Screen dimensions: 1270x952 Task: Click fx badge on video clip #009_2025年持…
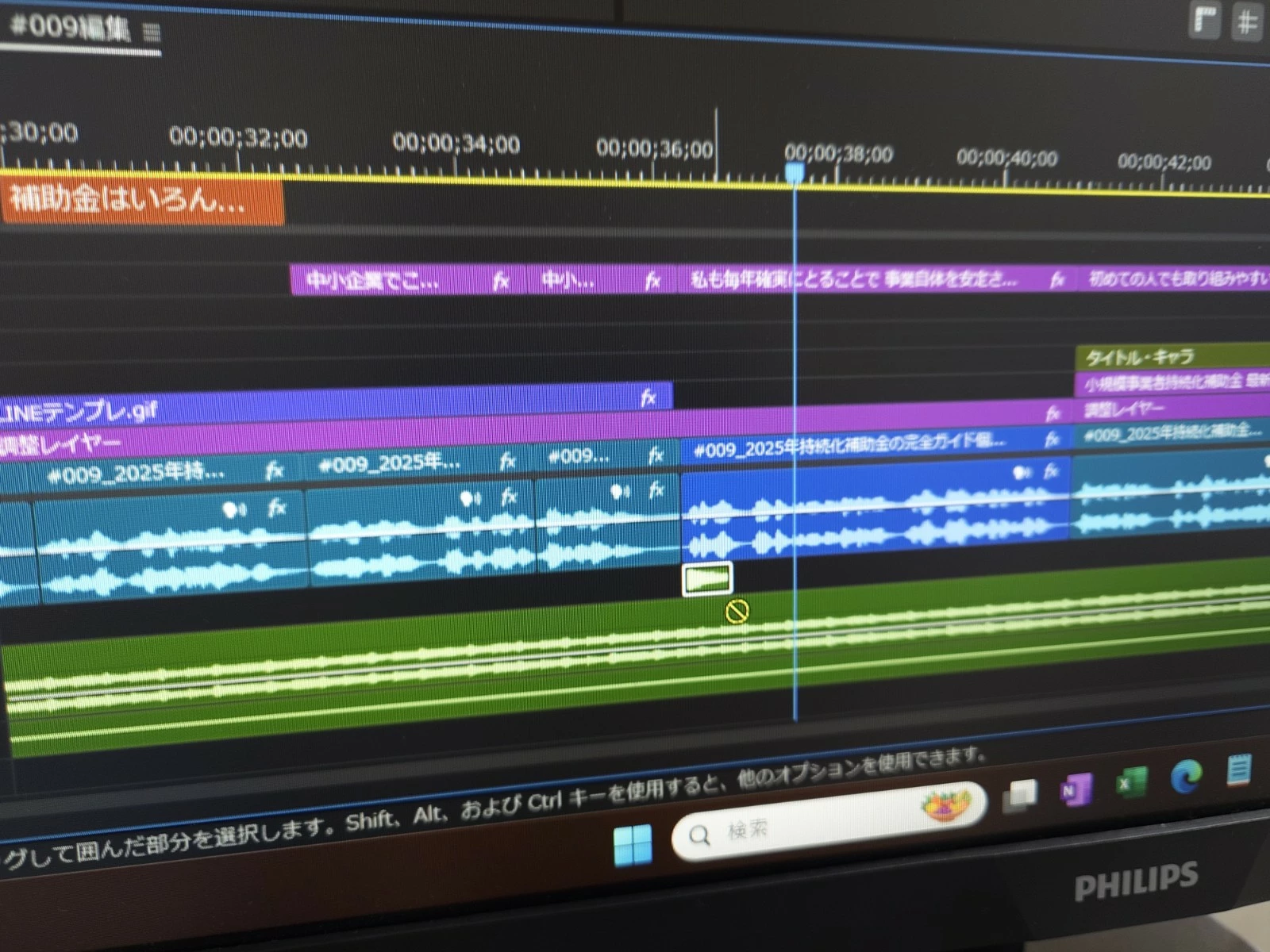click(x=275, y=471)
